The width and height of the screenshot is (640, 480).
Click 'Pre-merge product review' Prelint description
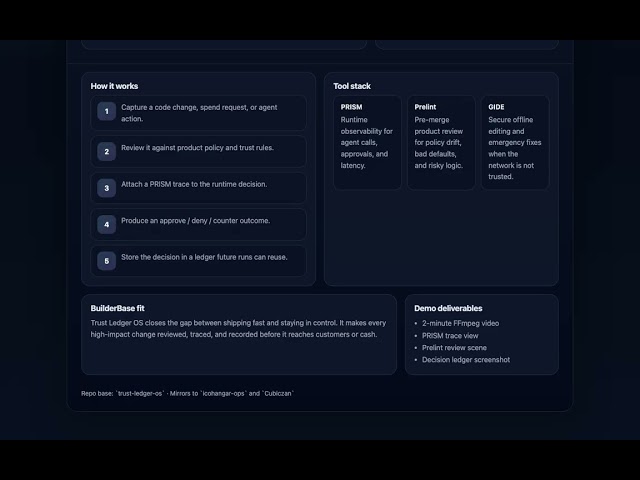point(439,142)
